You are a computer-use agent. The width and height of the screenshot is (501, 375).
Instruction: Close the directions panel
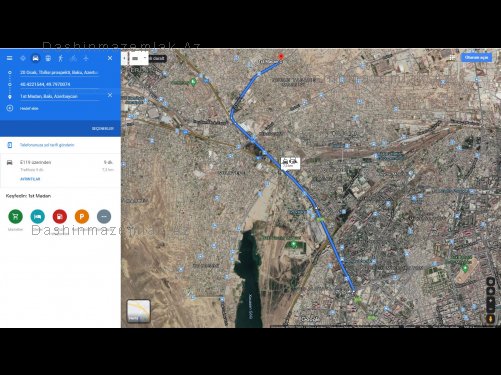(110, 58)
